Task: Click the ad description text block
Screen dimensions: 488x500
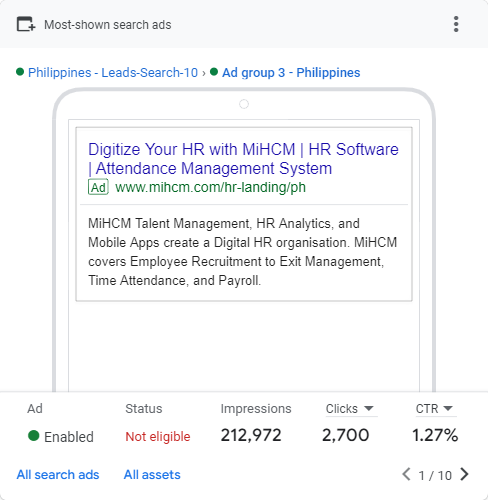Action: click(x=243, y=252)
